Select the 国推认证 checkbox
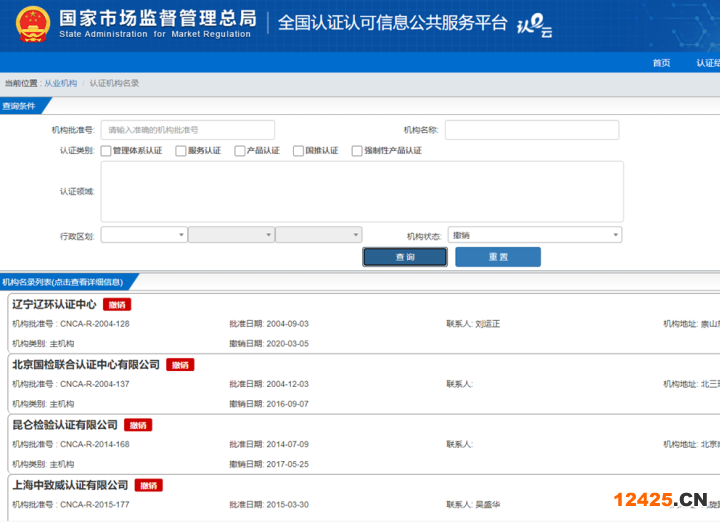The height and width of the screenshot is (522, 720). 298,151
